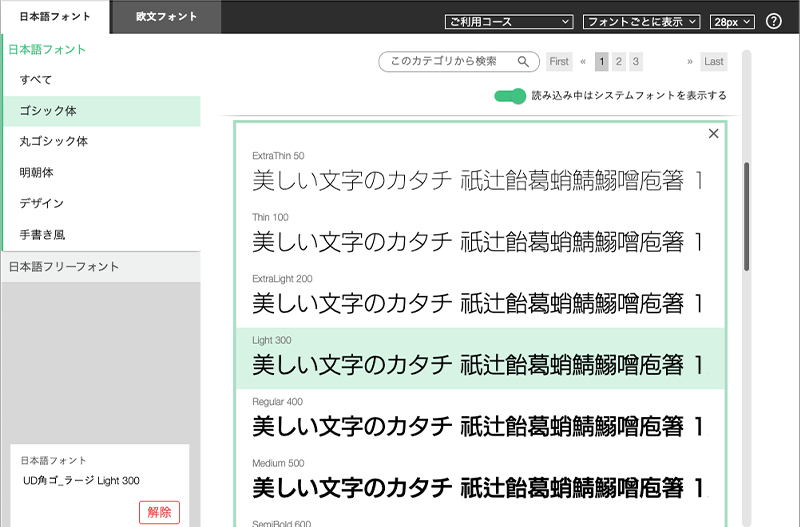
Task: Toggle system font display while loading
Action: point(510,96)
